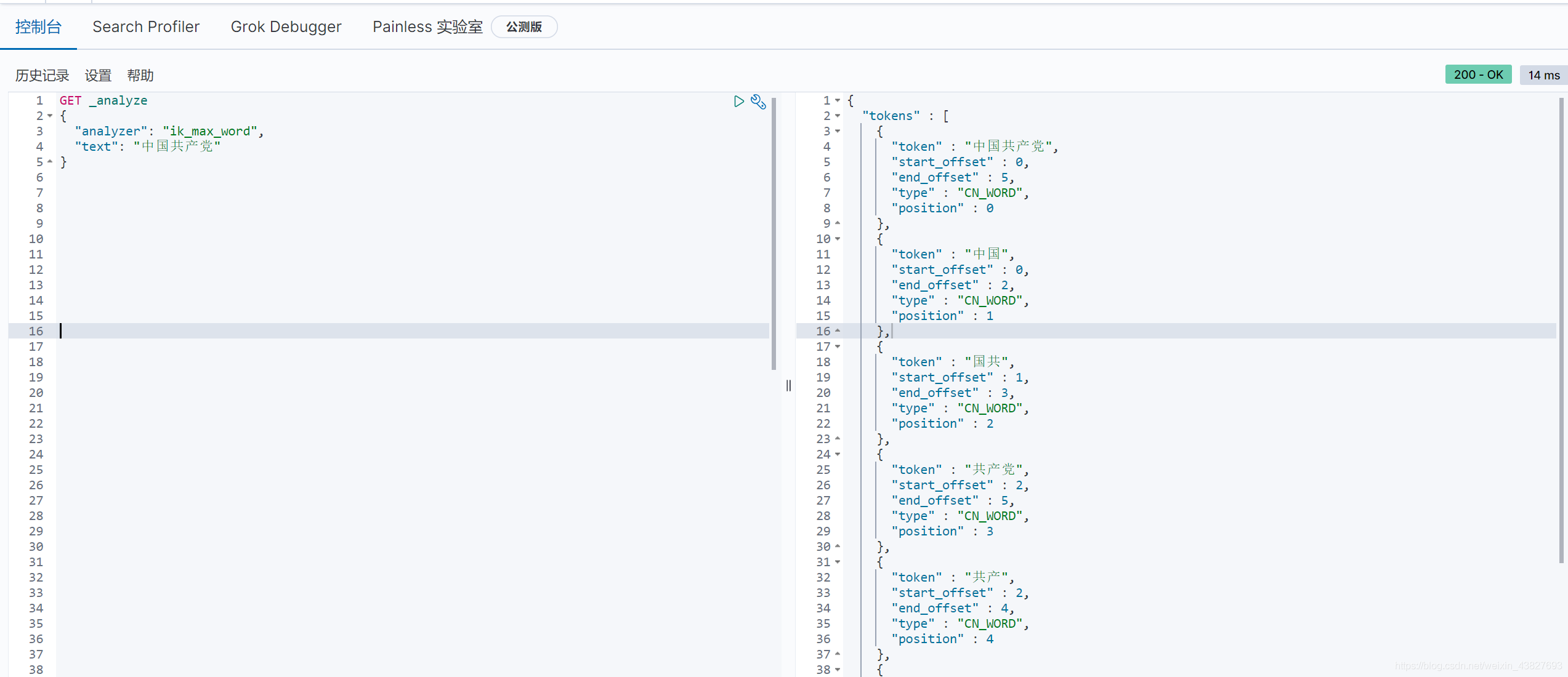Collapse first token object at response line 3

pos(838,131)
